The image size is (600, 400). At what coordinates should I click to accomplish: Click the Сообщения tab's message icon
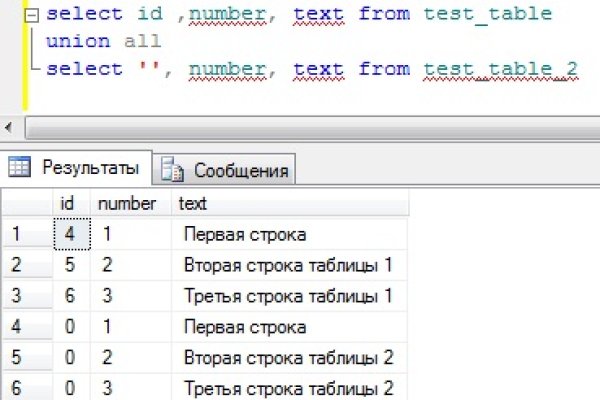pyautogui.click(x=173, y=170)
